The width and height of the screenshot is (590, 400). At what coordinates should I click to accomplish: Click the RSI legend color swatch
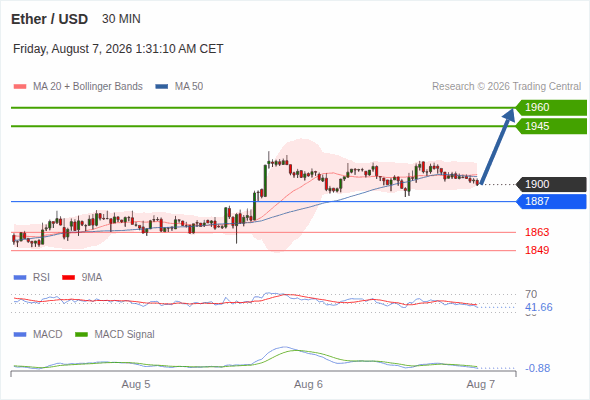[x=20, y=278]
